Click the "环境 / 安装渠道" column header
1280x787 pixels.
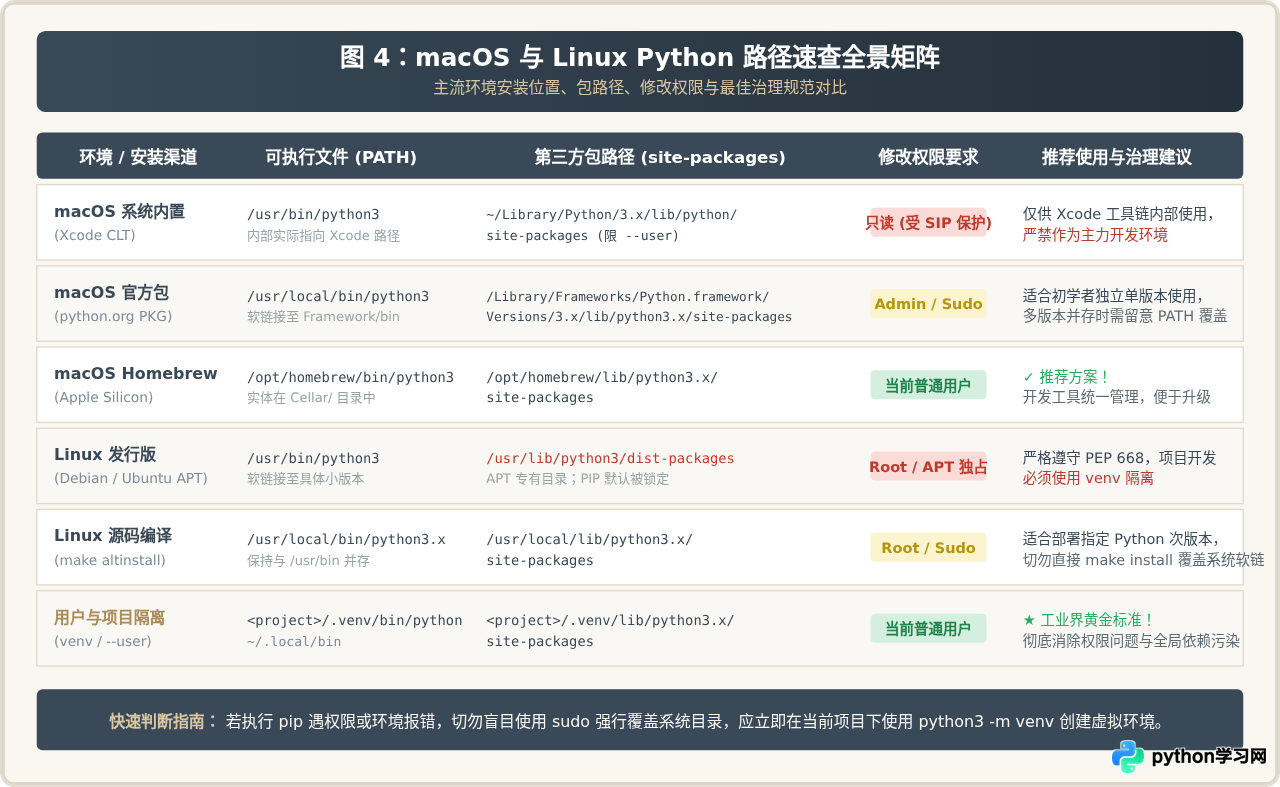point(138,157)
